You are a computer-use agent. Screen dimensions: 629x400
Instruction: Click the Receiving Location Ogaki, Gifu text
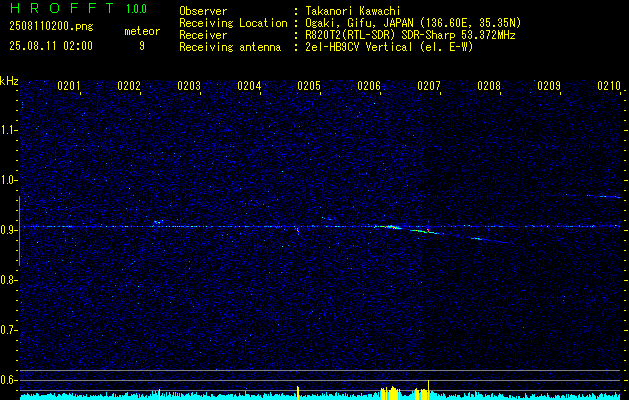click(x=413, y=23)
